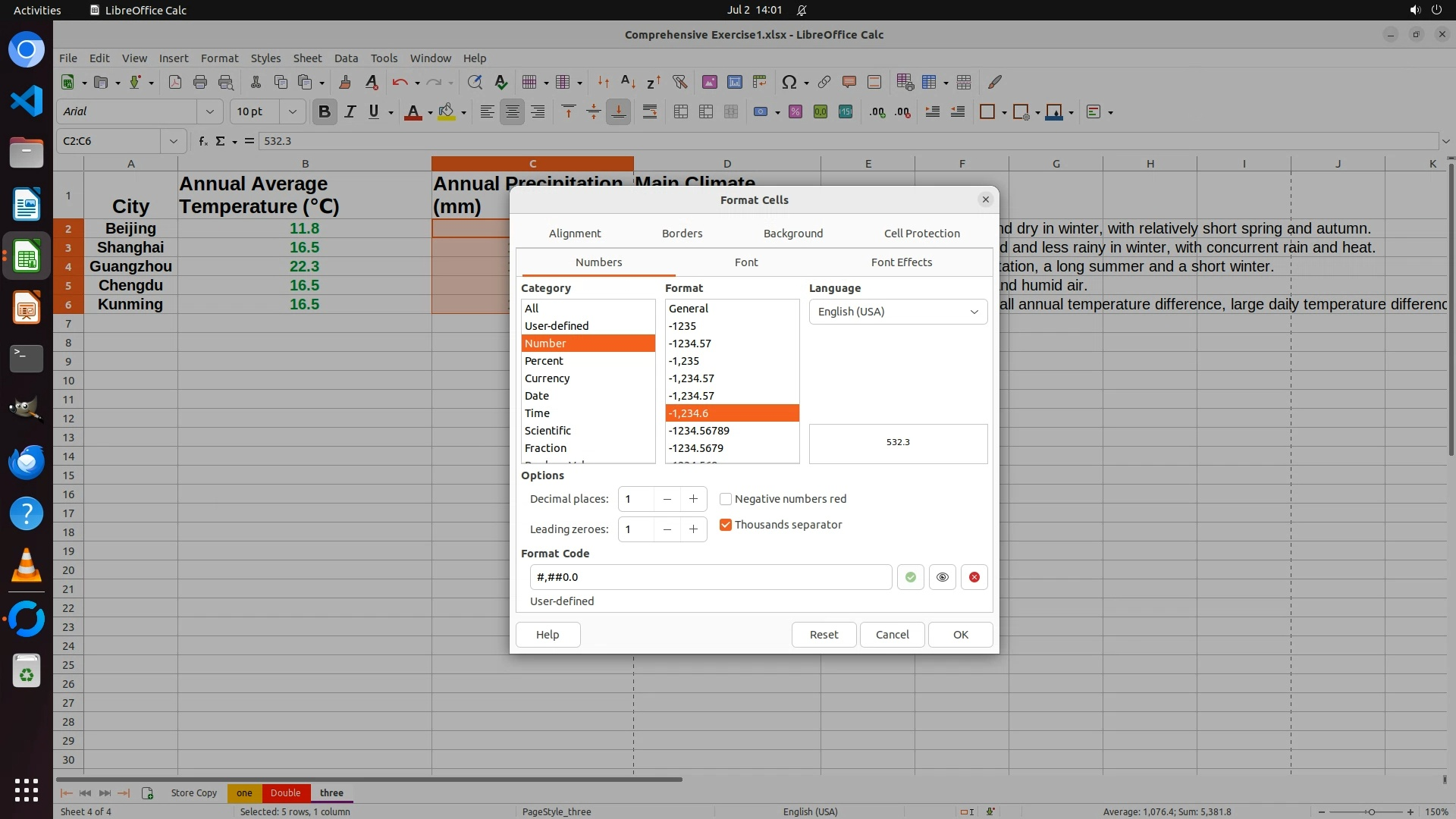Click the Format Code input field
Viewport: 1456px width, 819px height.
point(710,577)
